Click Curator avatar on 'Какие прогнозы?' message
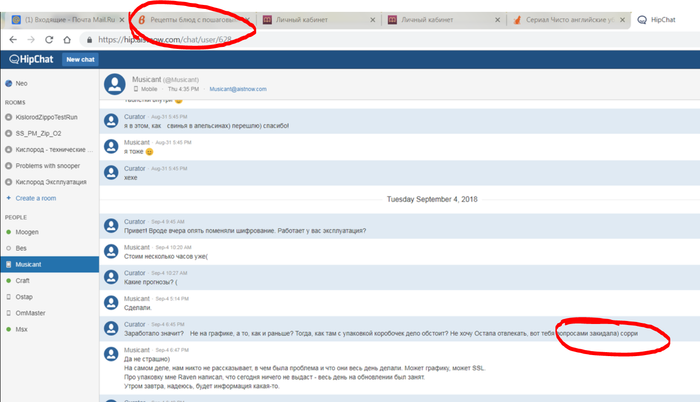The image size is (700, 402). [111, 277]
